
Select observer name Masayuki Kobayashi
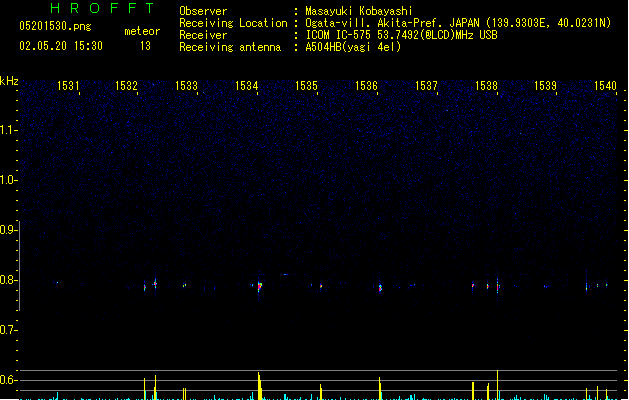(359, 11)
